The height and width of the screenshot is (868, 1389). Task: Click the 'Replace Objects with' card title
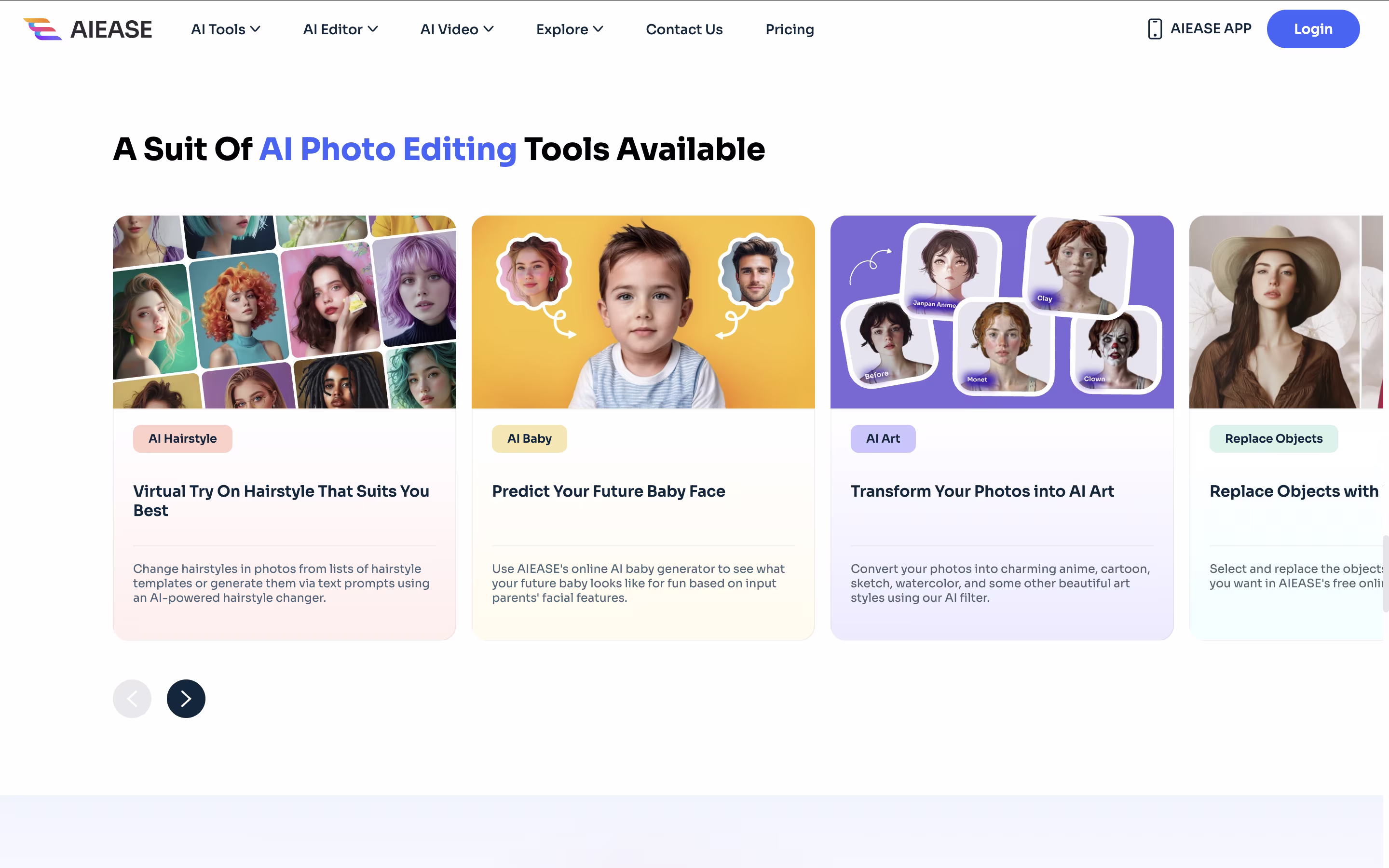1296,491
